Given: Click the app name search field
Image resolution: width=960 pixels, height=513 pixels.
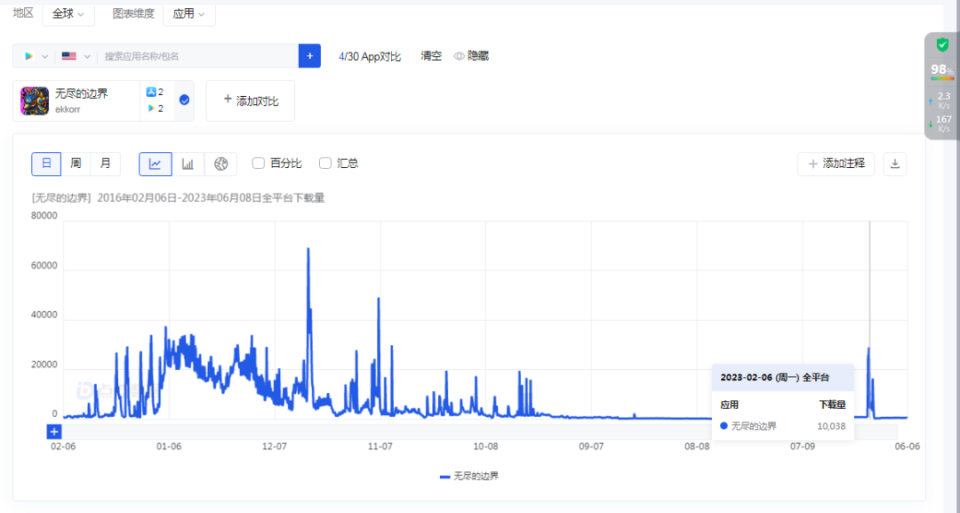Looking at the screenshot, I should (x=199, y=56).
